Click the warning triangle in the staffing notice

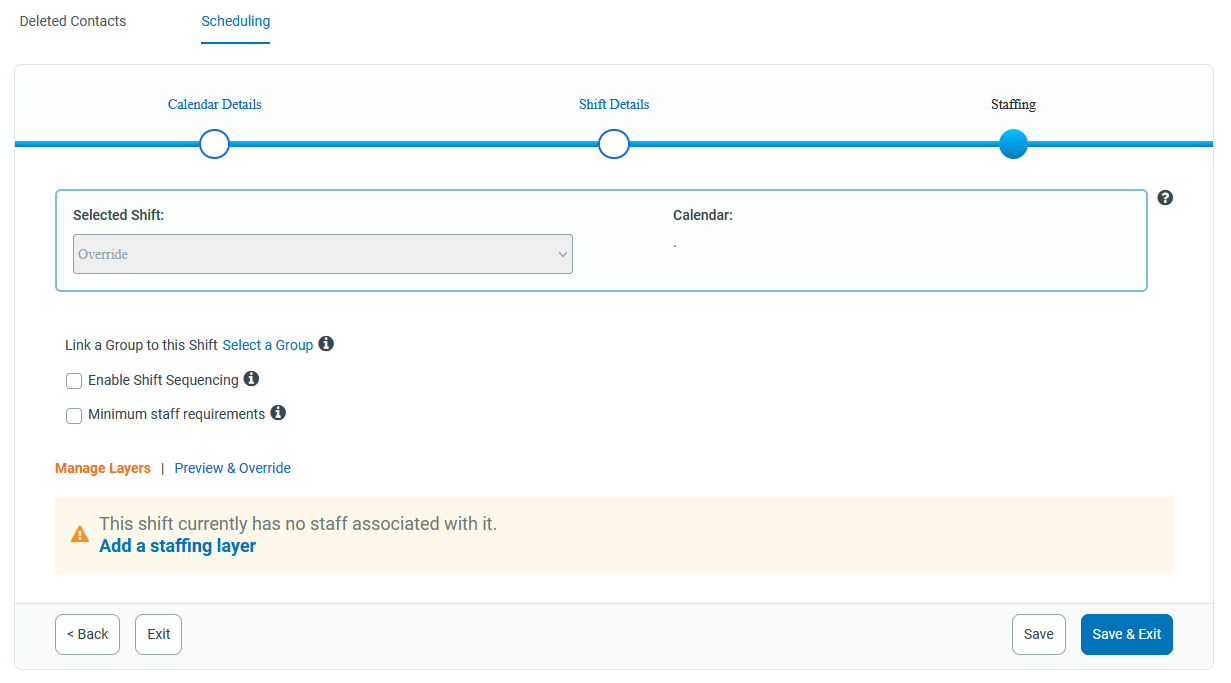[x=80, y=533]
